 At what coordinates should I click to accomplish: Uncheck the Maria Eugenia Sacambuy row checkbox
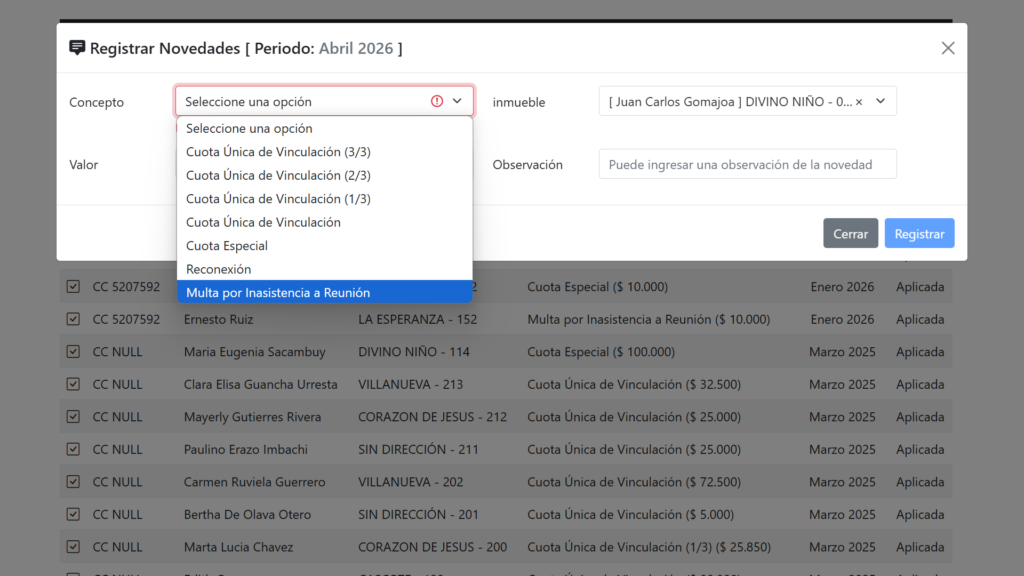pos(73,352)
